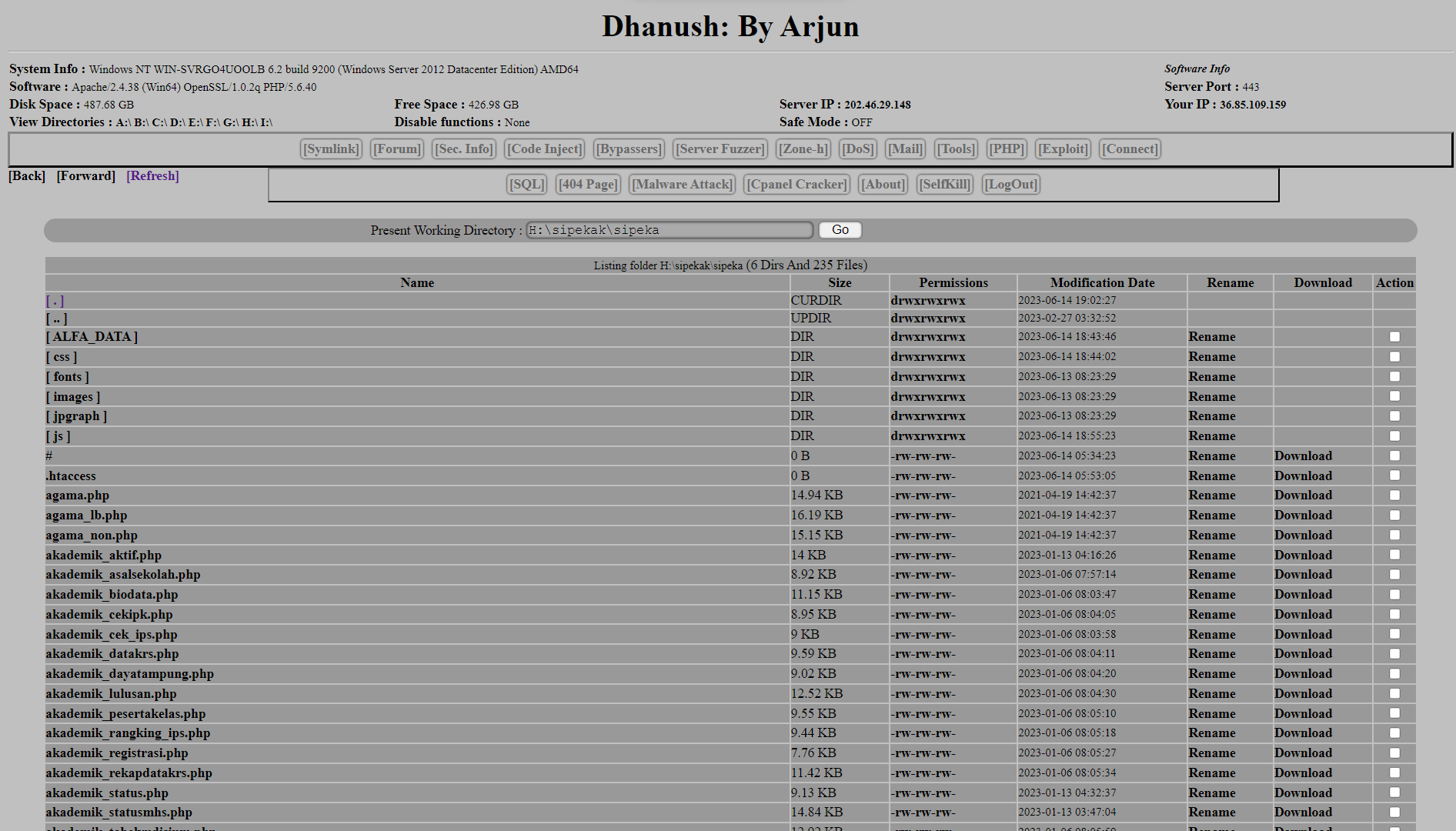Screen dimensions: 1456x831
Task: Click the Go button
Action: point(840,230)
